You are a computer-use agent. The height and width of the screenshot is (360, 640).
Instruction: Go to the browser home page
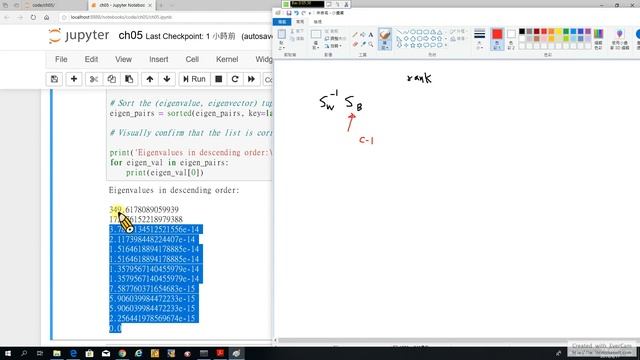pyautogui.click(x=47, y=17)
